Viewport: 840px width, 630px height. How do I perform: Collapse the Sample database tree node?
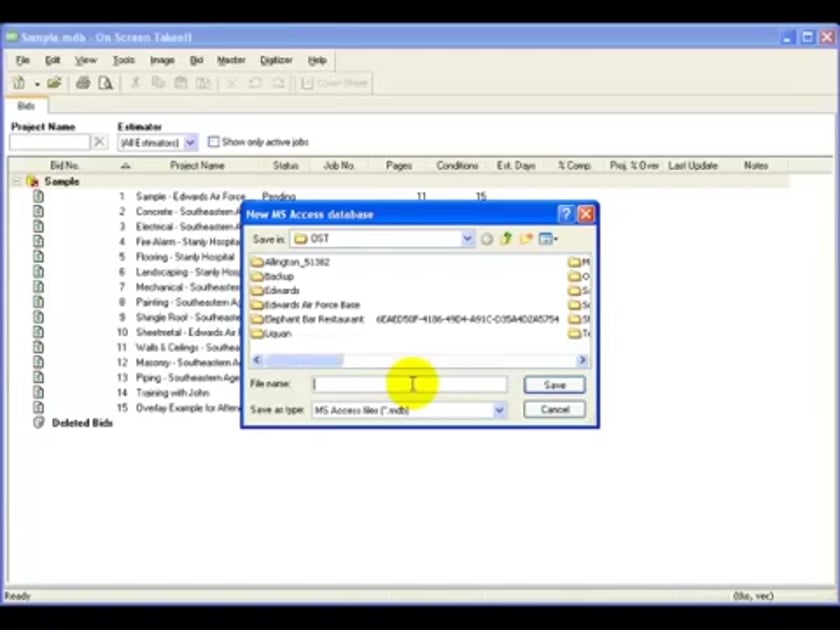(x=16, y=182)
